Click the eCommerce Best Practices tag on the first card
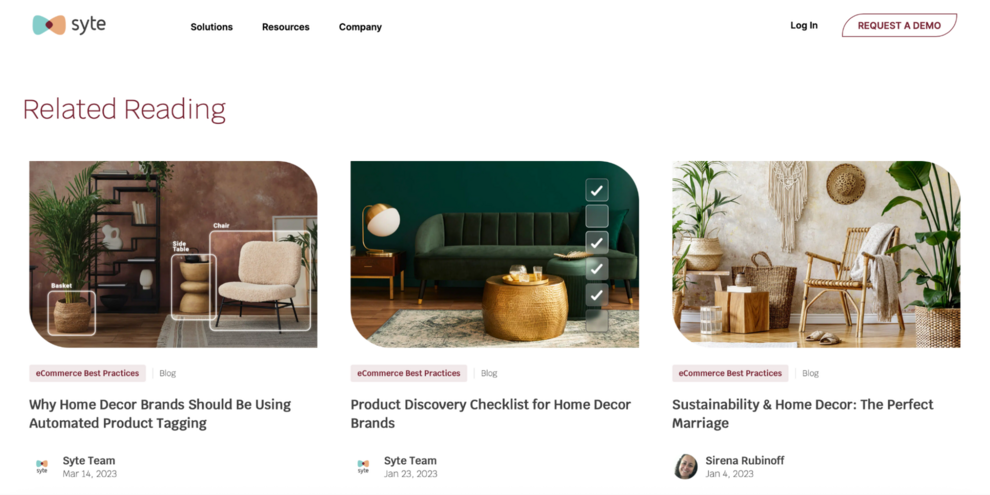Viewport: 990px width, 495px height. click(x=87, y=373)
